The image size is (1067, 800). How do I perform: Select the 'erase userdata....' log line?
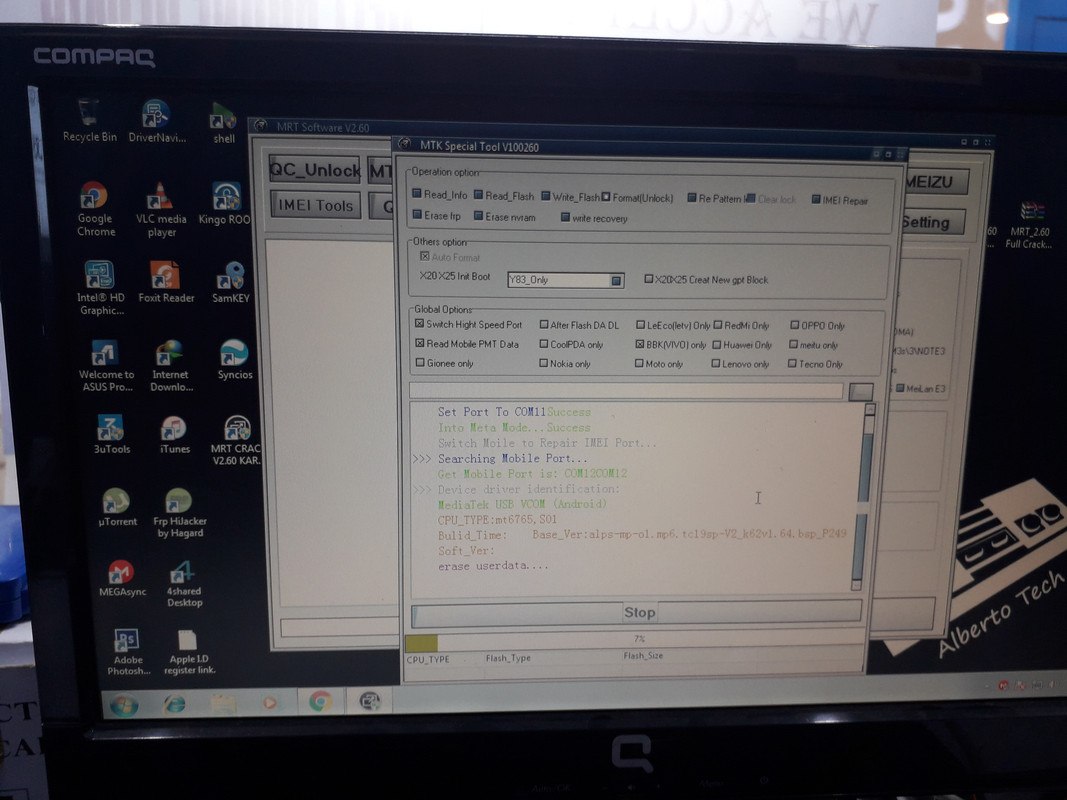(x=493, y=566)
